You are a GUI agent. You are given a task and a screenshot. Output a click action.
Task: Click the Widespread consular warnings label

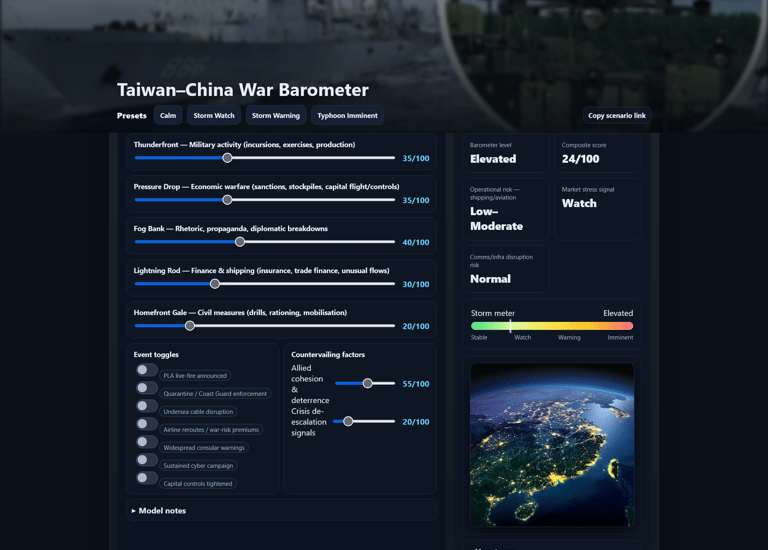coord(204,448)
